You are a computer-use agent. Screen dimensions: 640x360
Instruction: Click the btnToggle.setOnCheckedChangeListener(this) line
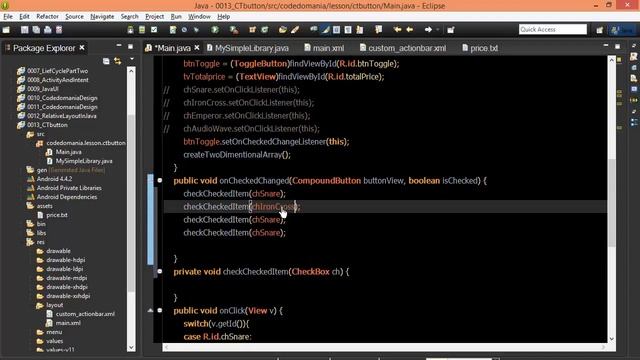coord(266,142)
